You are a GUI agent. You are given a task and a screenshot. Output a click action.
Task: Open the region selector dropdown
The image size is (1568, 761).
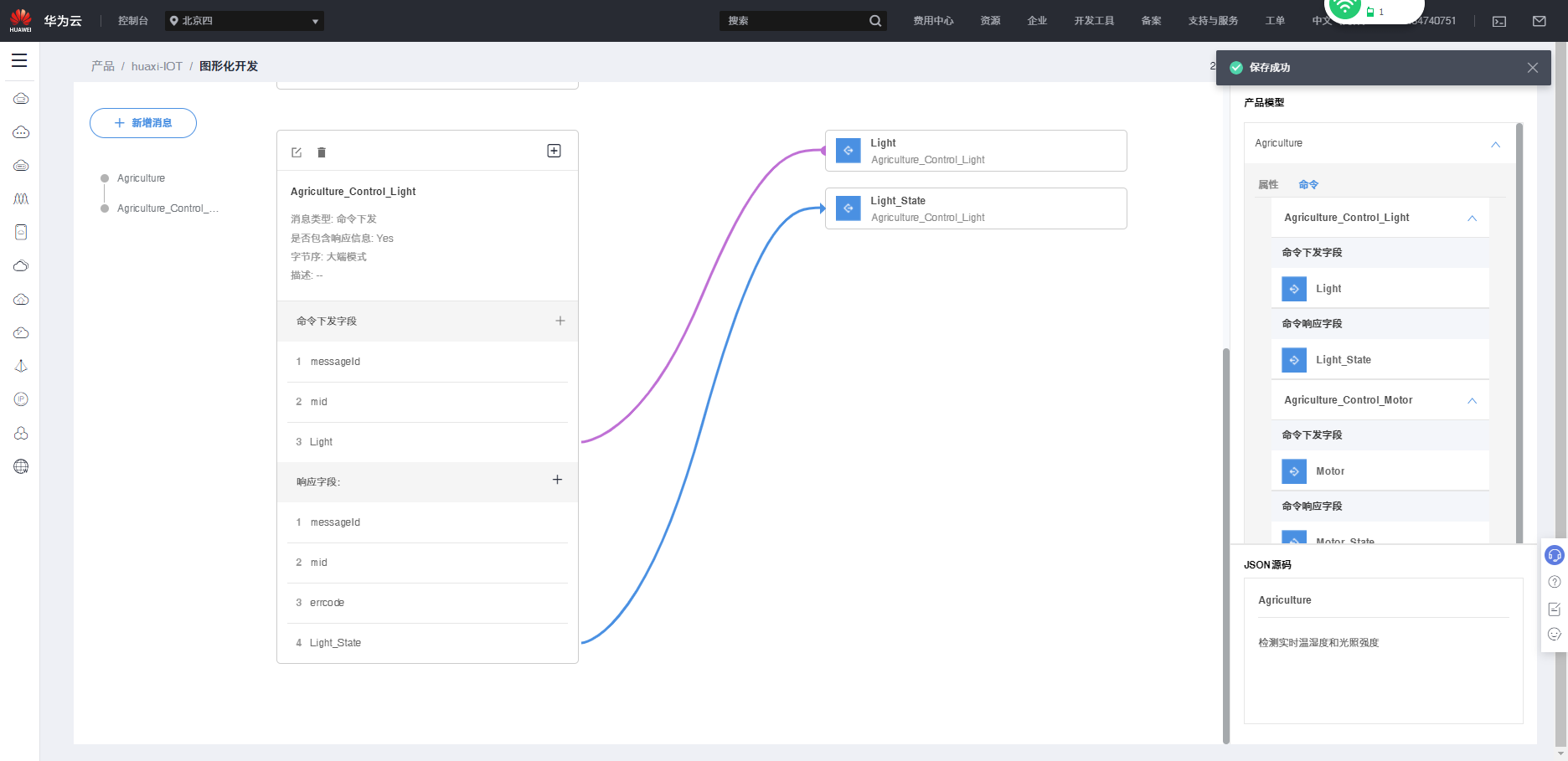(245, 21)
